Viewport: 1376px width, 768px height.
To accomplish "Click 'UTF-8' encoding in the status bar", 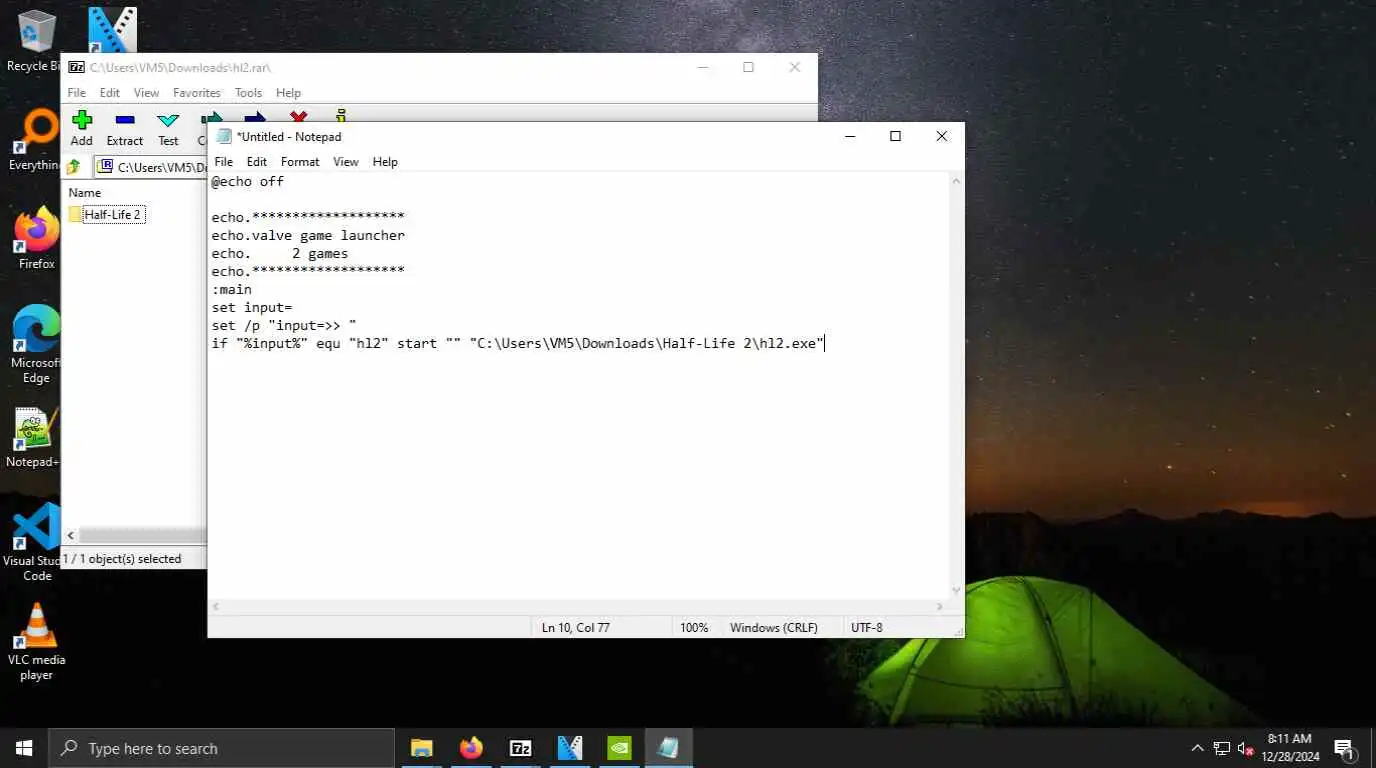I will click(x=866, y=627).
